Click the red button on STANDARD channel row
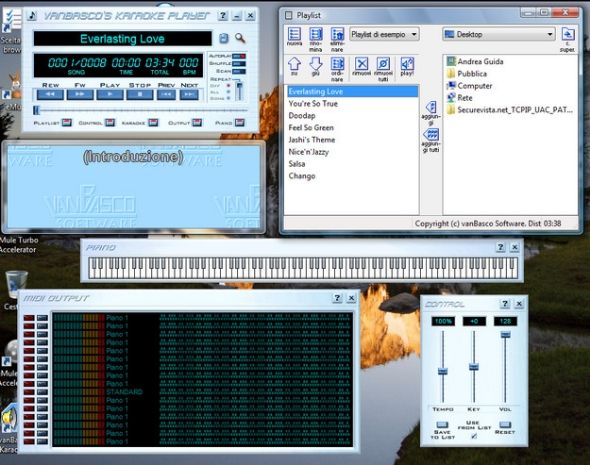Viewport: 590px width, 465px height. [29, 392]
